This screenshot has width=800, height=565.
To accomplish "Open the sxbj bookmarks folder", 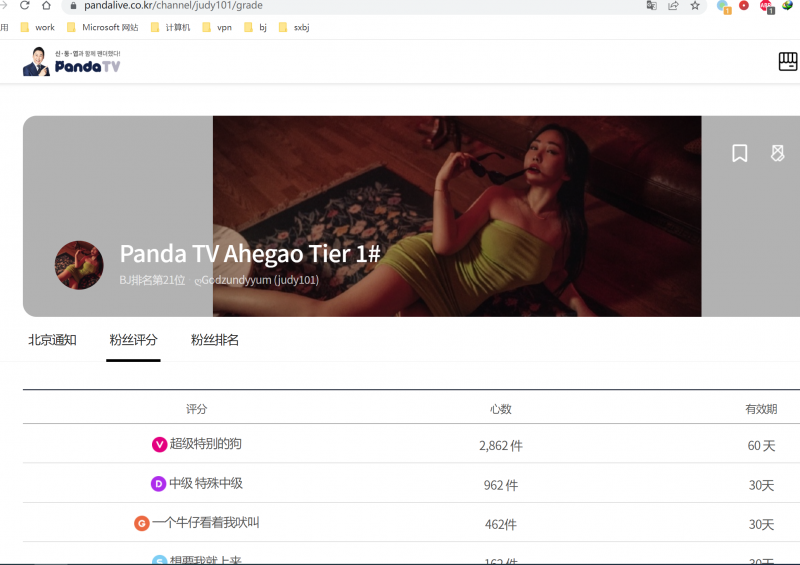I will pyautogui.click(x=294, y=27).
